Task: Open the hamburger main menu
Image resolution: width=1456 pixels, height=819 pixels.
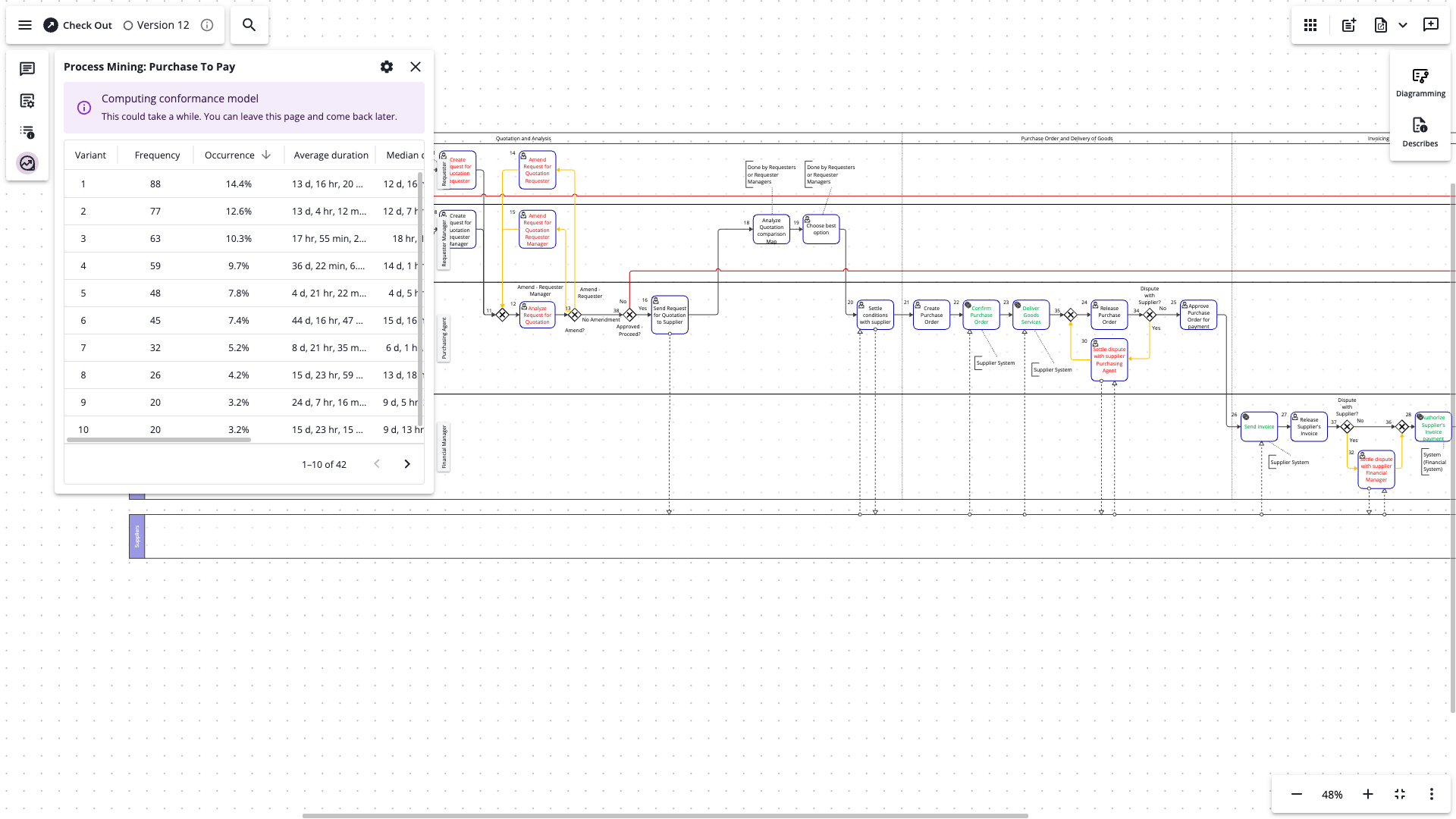Action: tap(25, 25)
